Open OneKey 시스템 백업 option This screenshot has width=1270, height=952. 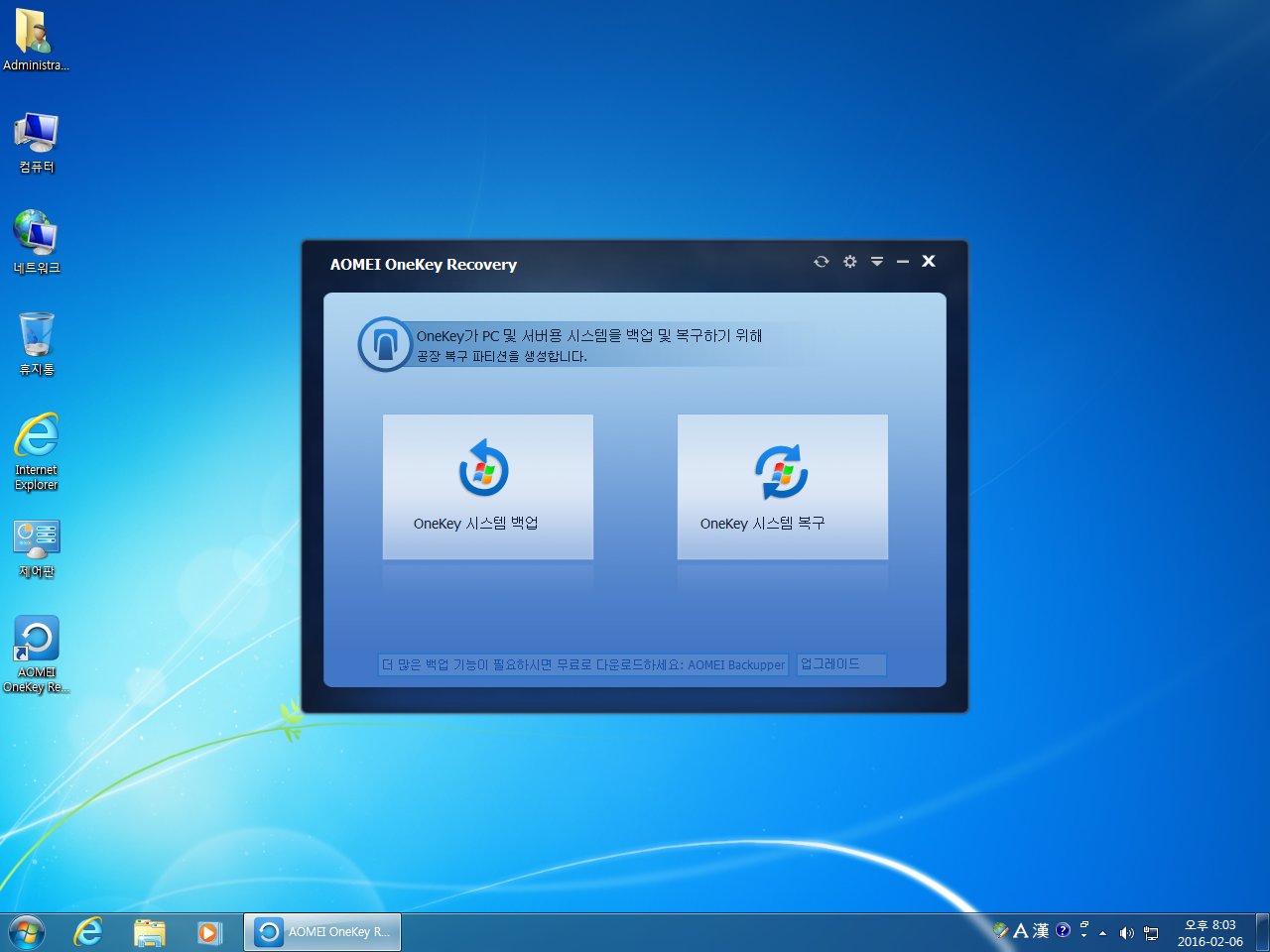pyautogui.click(x=488, y=487)
